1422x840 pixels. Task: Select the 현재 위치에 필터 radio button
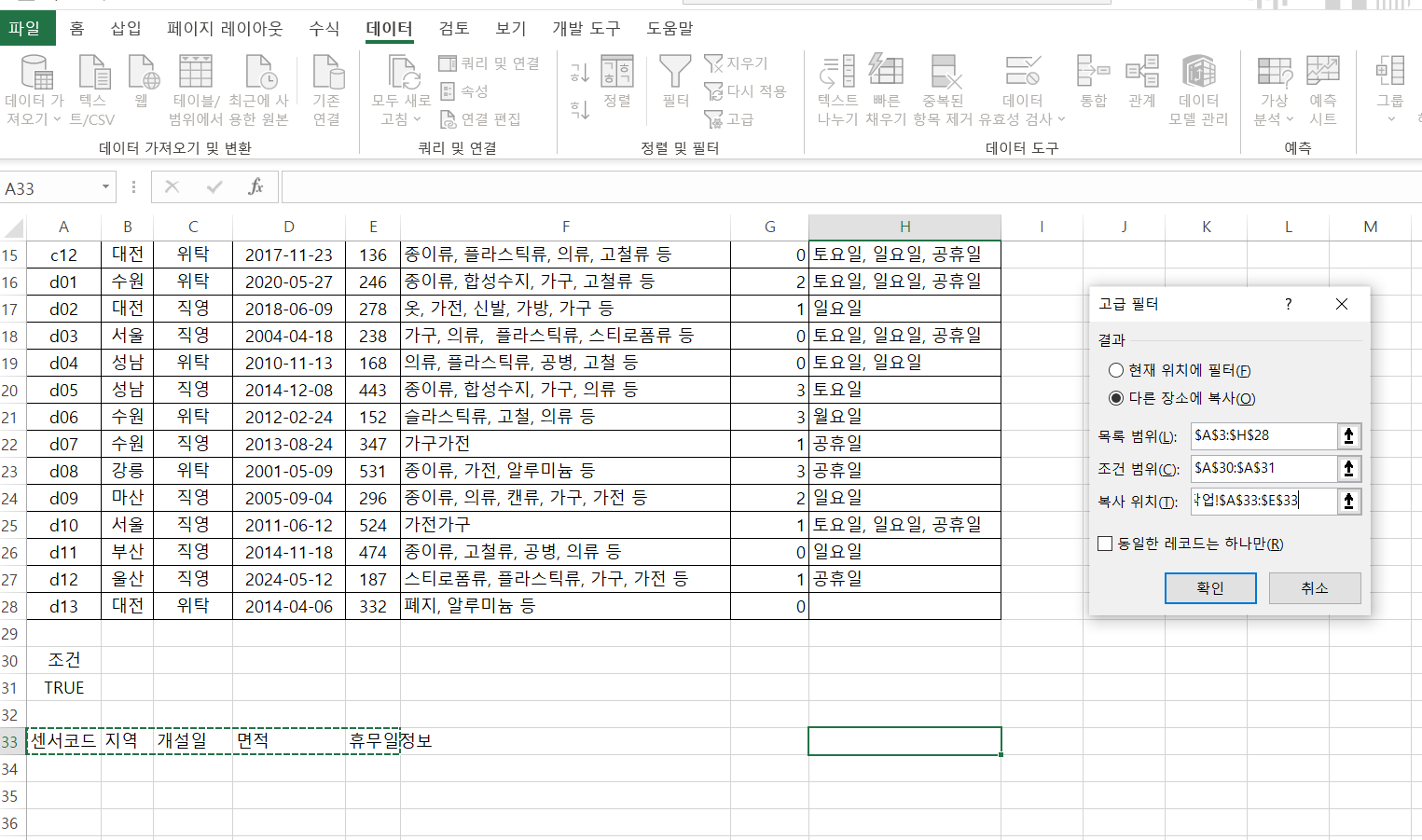click(1115, 370)
